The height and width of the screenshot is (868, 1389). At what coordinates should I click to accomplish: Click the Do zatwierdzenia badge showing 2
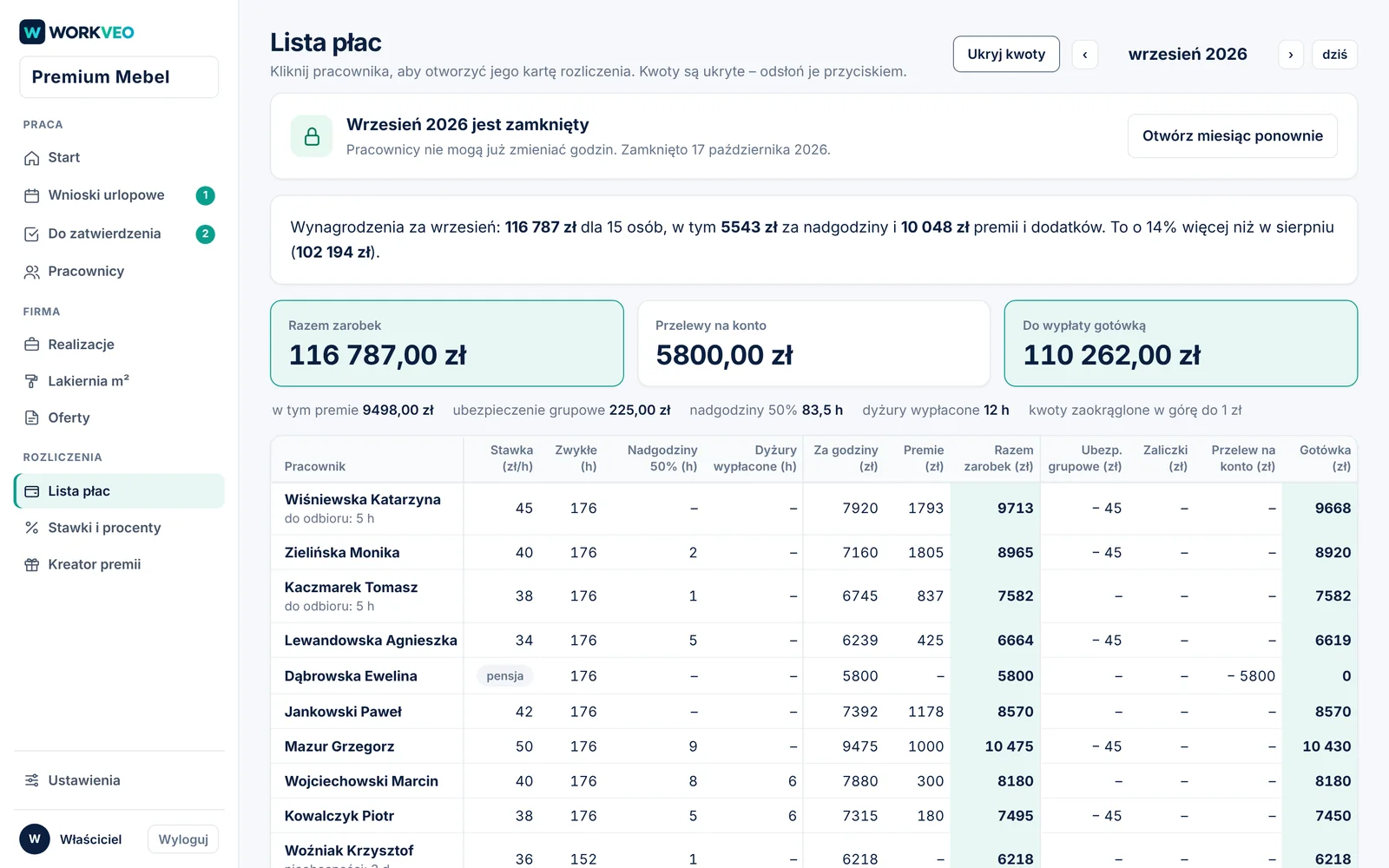pos(206,234)
